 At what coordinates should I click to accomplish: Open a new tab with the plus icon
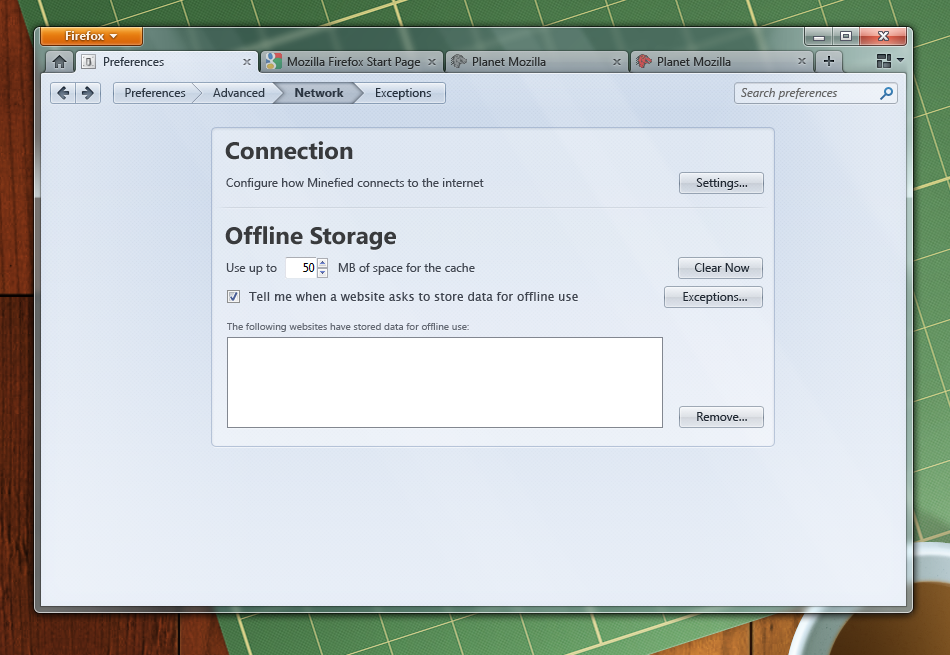pos(828,61)
